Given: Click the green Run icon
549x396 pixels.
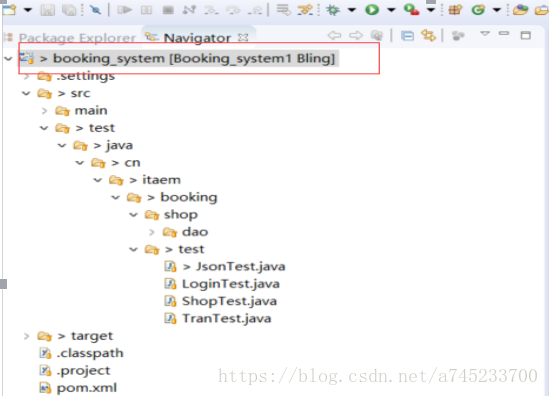Looking at the screenshot, I should pos(372,10).
